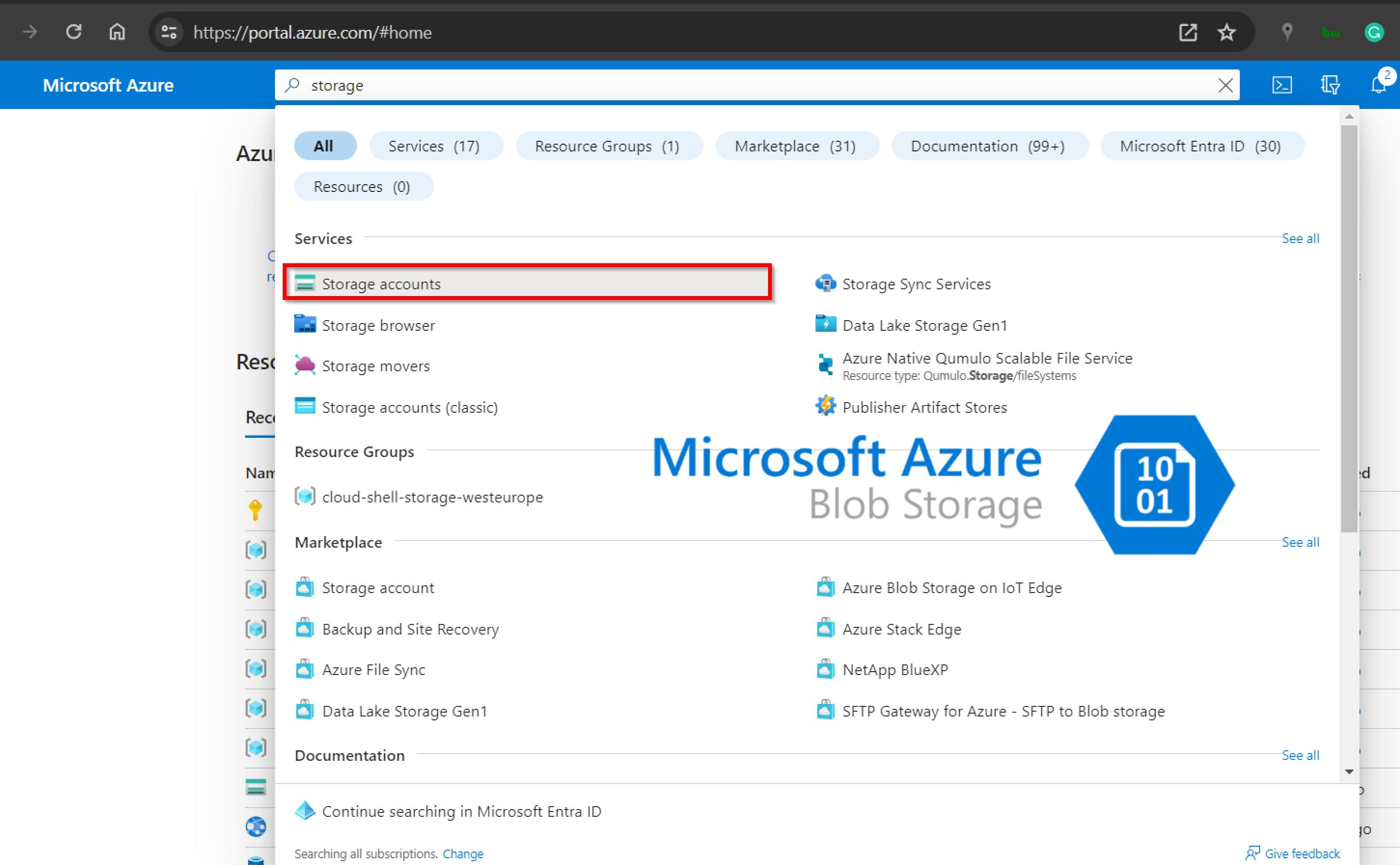Screen dimensions: 1400x865
Task: Select the Storage movers service
Action: (x=376, y=365)
